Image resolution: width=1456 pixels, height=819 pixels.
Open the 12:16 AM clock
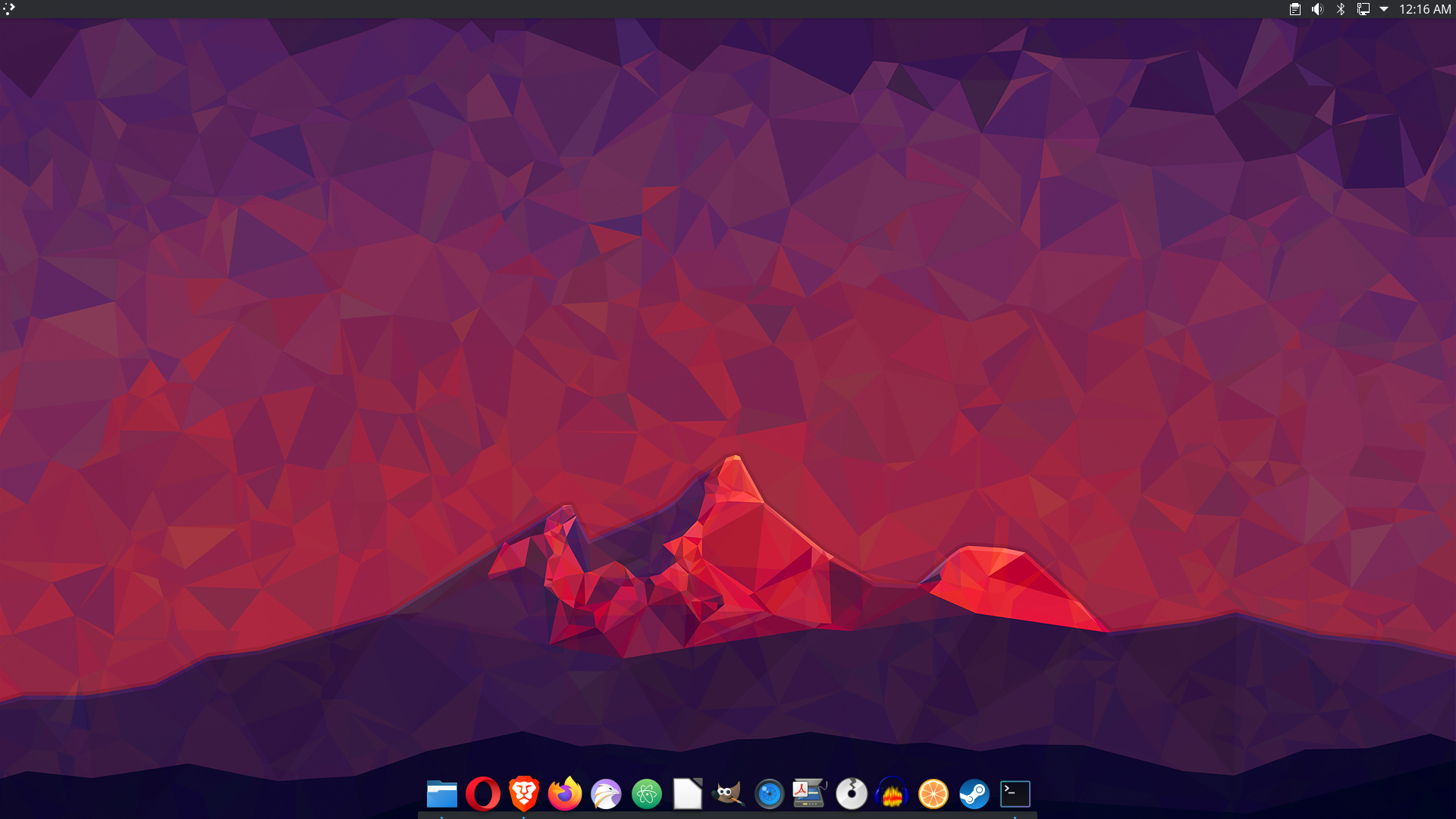tap(1425, 9)
